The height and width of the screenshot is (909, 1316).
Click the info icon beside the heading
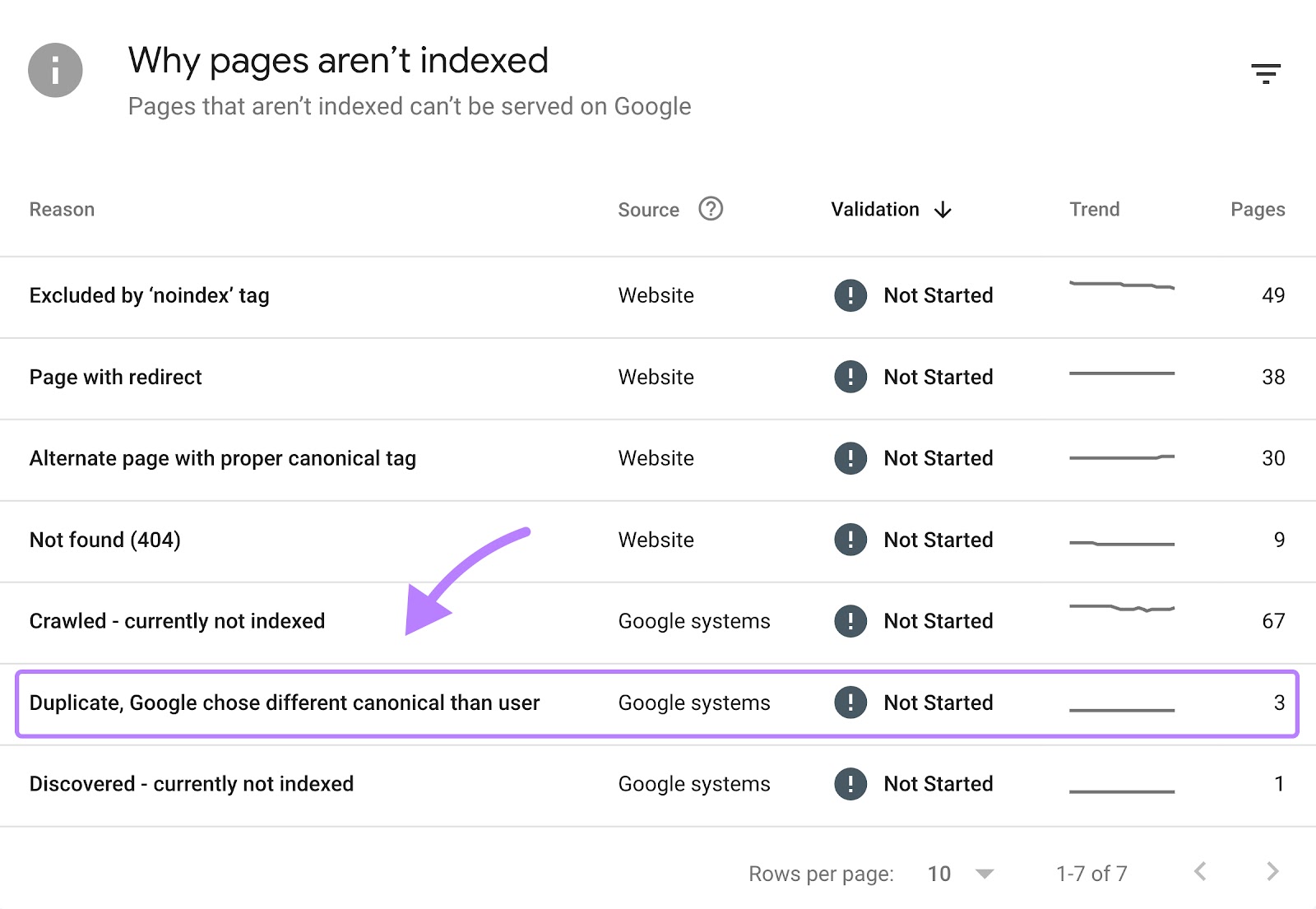pyautogui.click(x=55, y=70)
